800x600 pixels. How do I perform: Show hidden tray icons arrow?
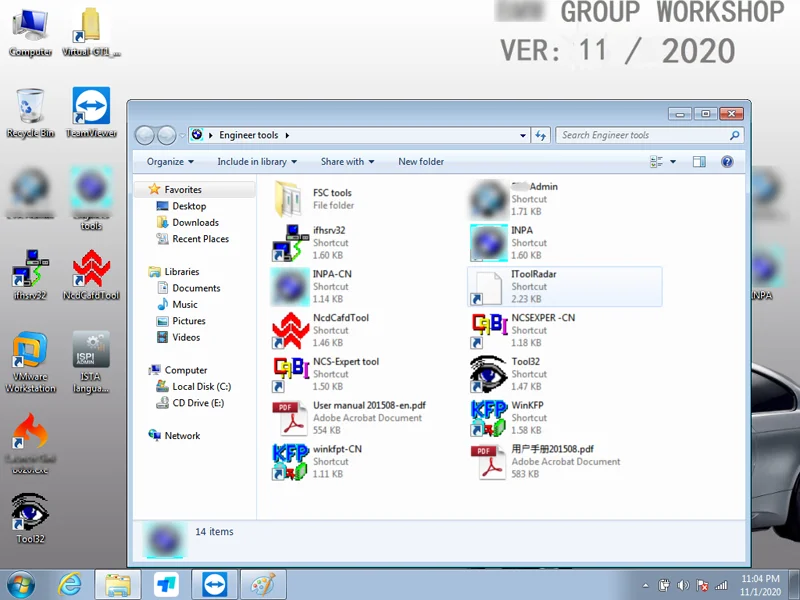[x=645, y=585]
